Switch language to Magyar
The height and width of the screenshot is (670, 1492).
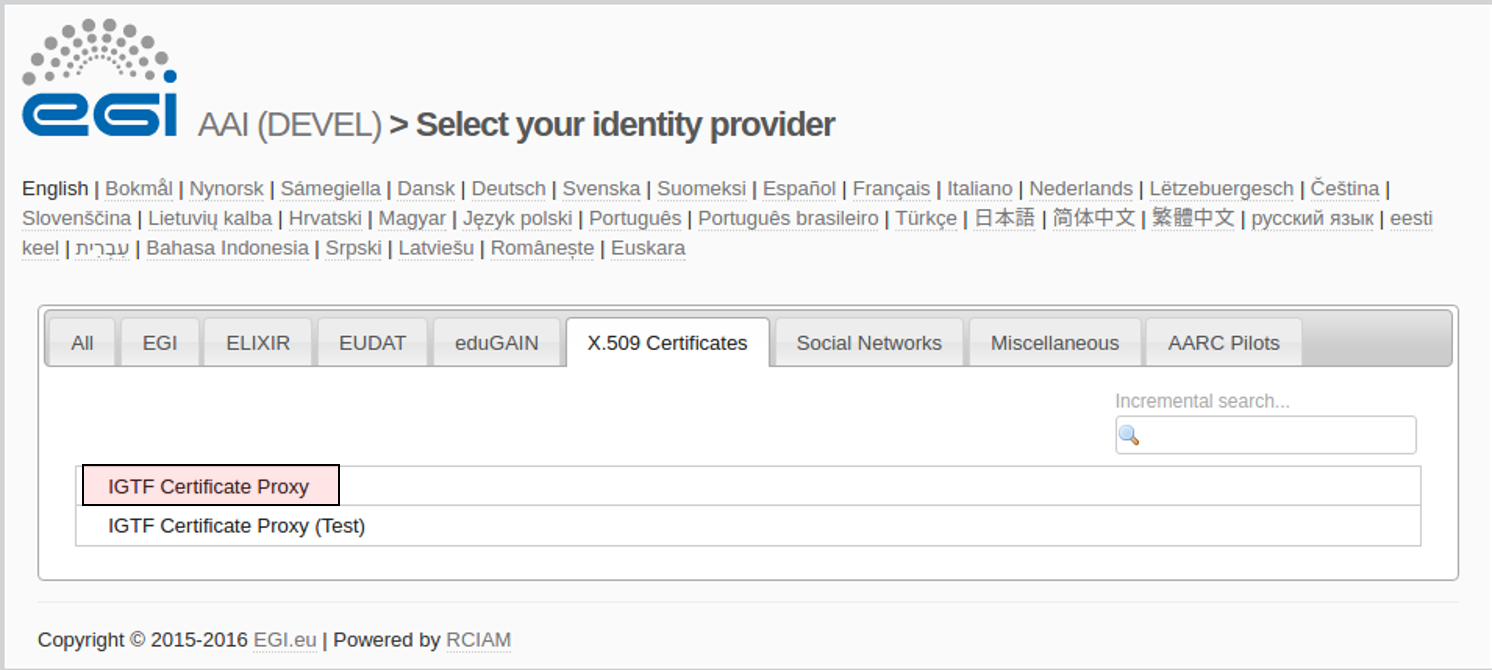pyautogui.click(x=412, y=218)
